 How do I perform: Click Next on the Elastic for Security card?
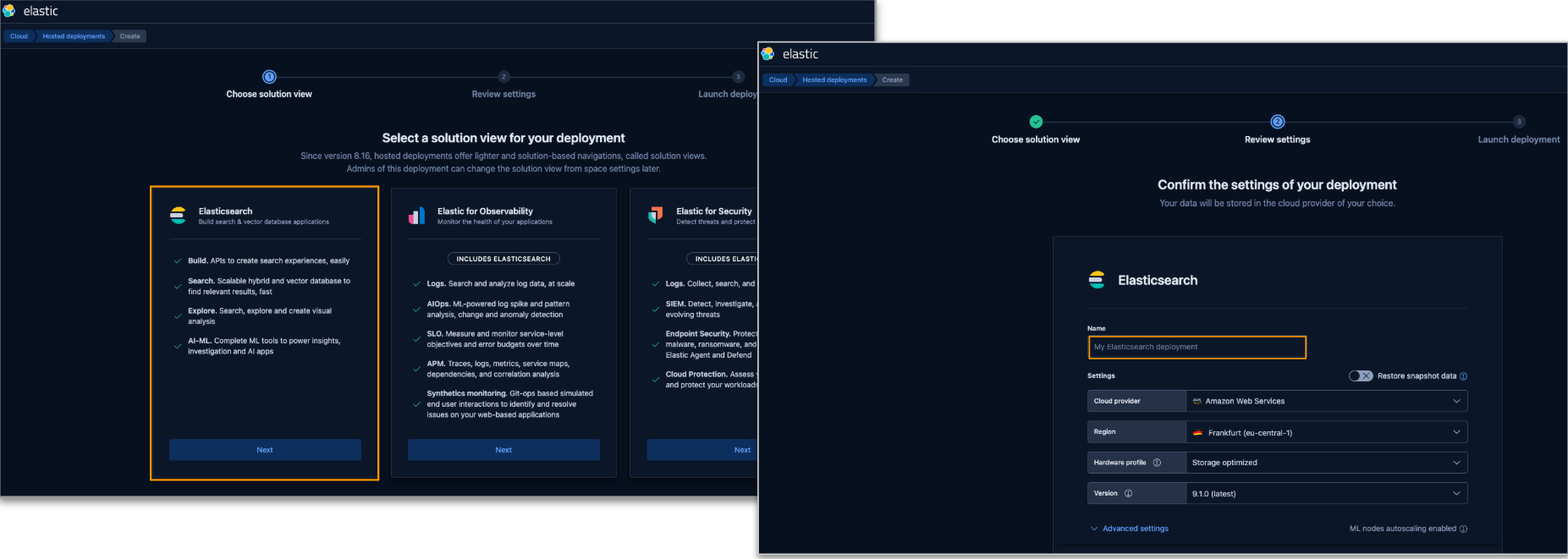tap(702, 450)
